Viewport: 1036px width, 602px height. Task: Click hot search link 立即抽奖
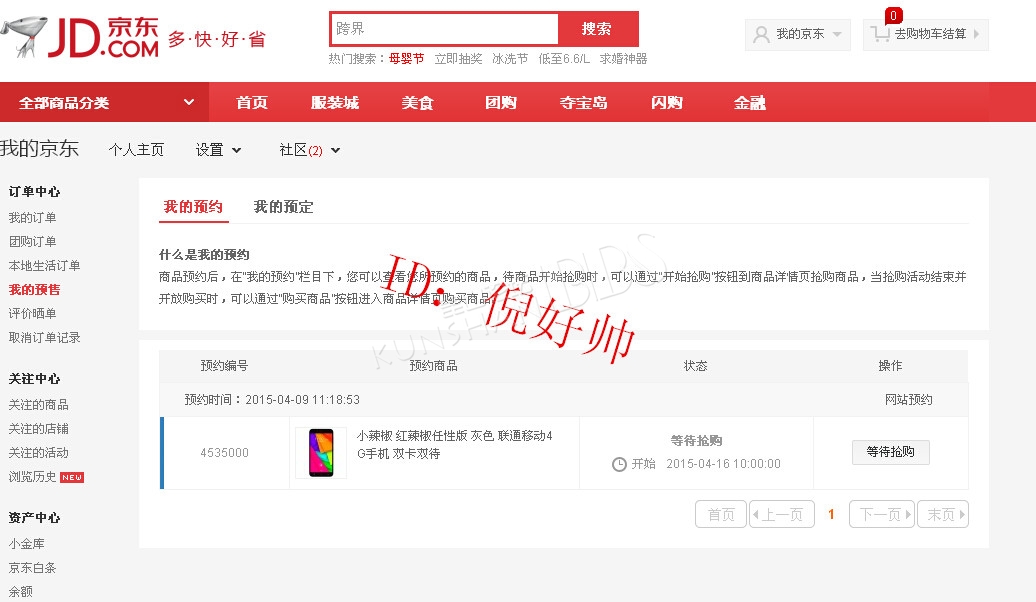(x=459, y=59)
